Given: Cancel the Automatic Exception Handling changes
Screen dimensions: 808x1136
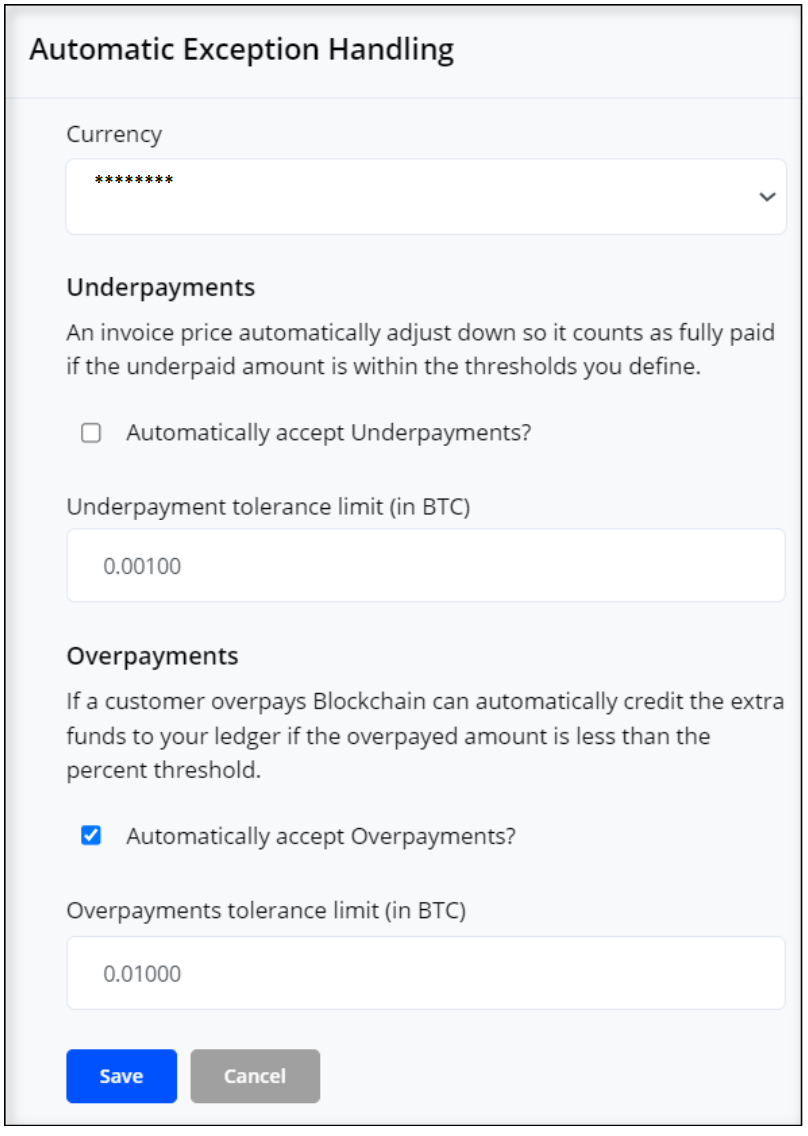Looking at the screenshot, I should pos(255,1076).
